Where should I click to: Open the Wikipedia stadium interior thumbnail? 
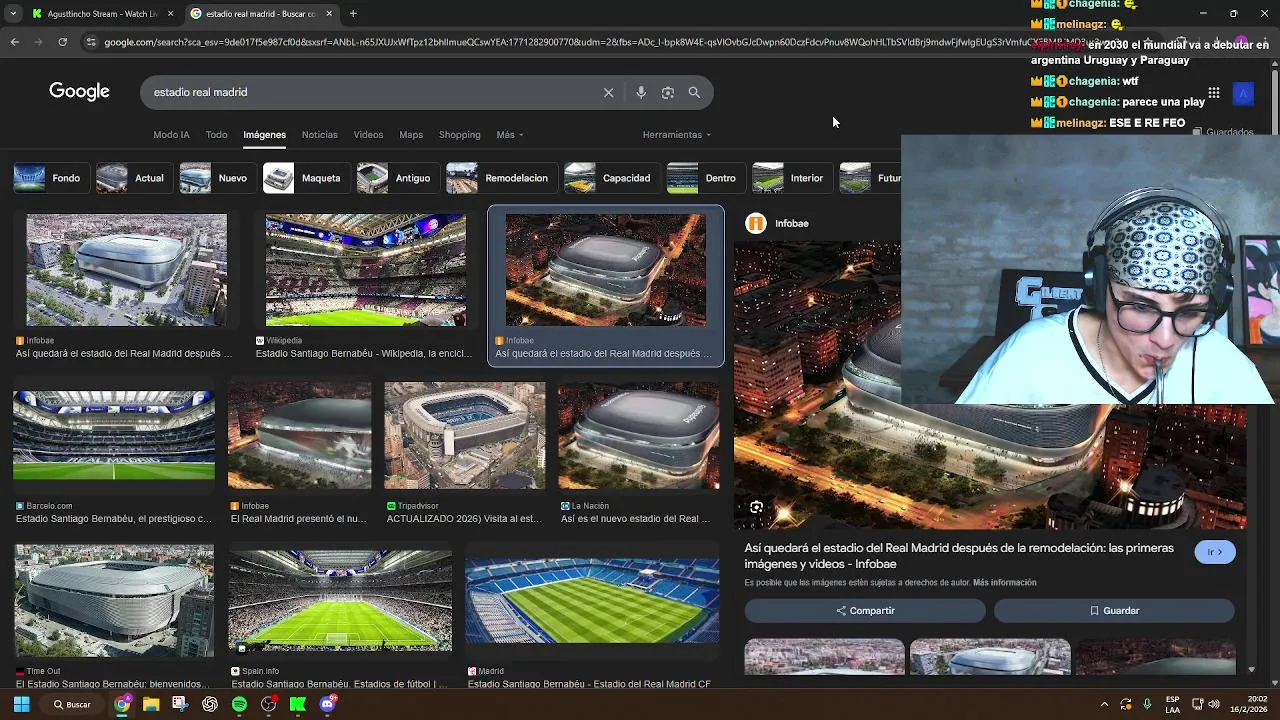(366, 270)
